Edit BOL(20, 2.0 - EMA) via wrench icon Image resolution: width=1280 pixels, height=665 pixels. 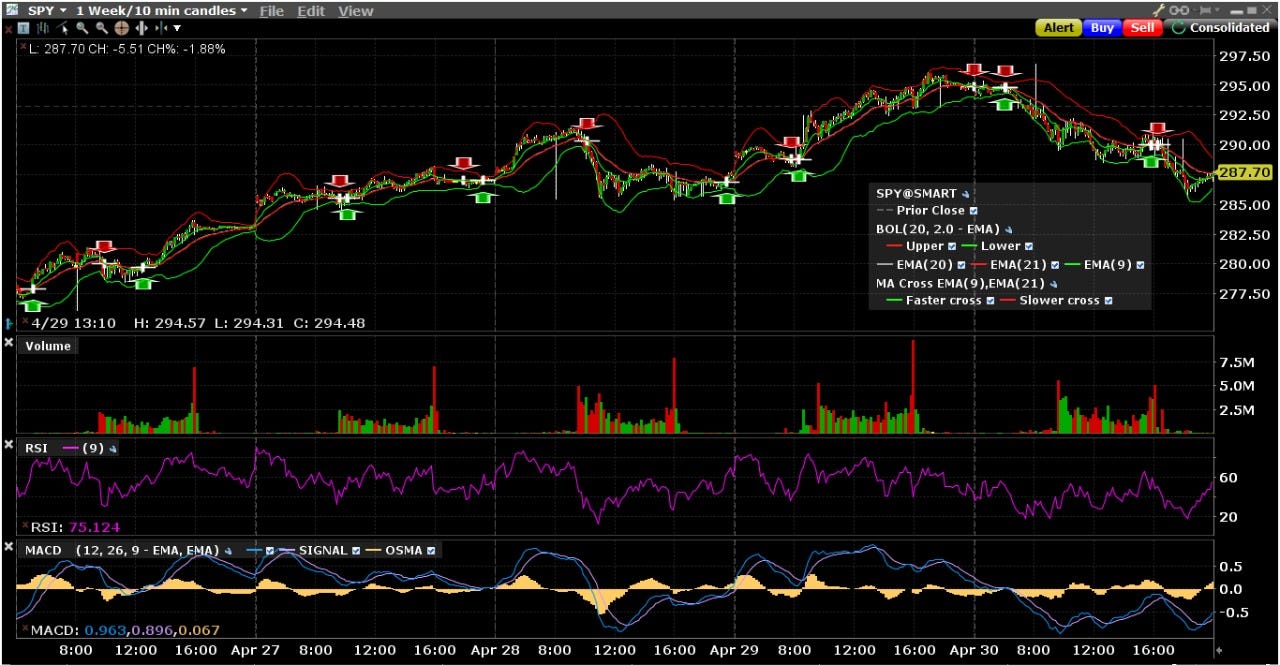tap(1008, 230)
